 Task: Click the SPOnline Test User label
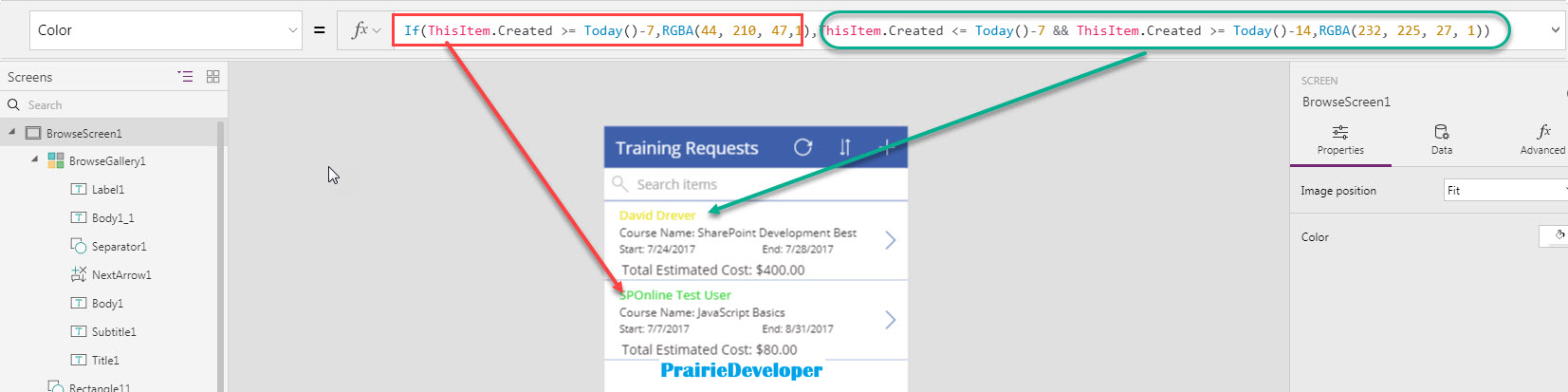[675, 295]
